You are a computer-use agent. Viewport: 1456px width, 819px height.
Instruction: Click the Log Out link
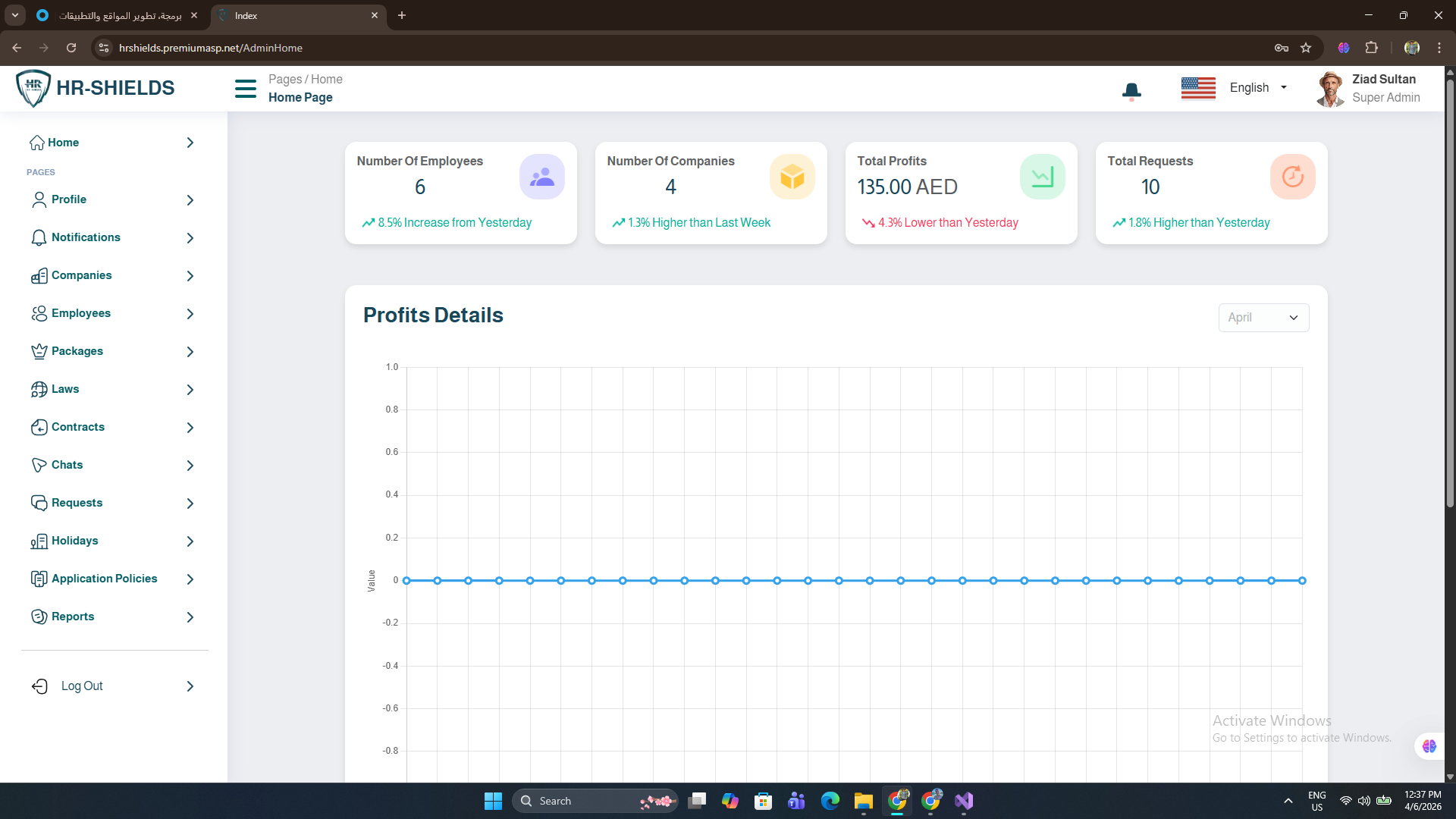[x=82, y=686]
